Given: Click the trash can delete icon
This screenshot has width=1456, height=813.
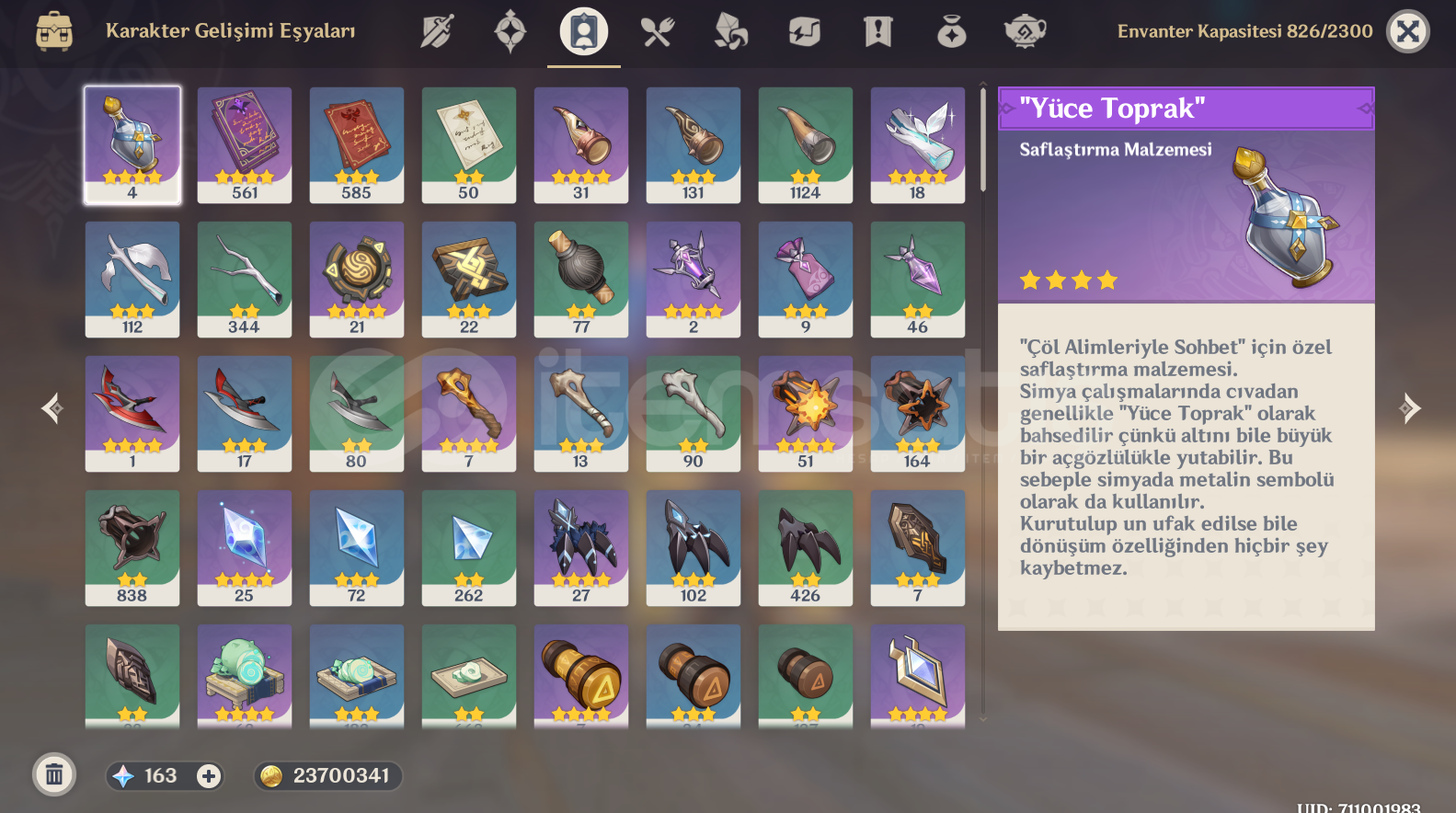Looking at the screenshot, I should pos(54,774).
